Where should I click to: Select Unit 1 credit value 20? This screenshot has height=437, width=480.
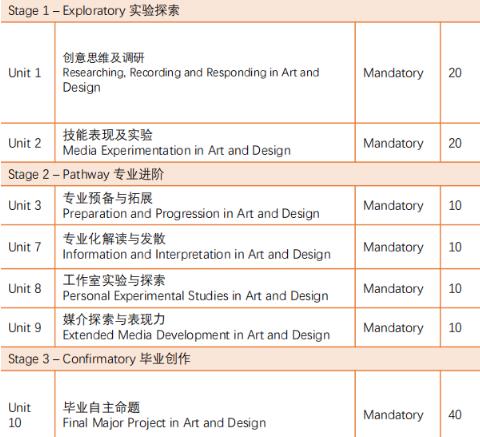coord(455,73)
